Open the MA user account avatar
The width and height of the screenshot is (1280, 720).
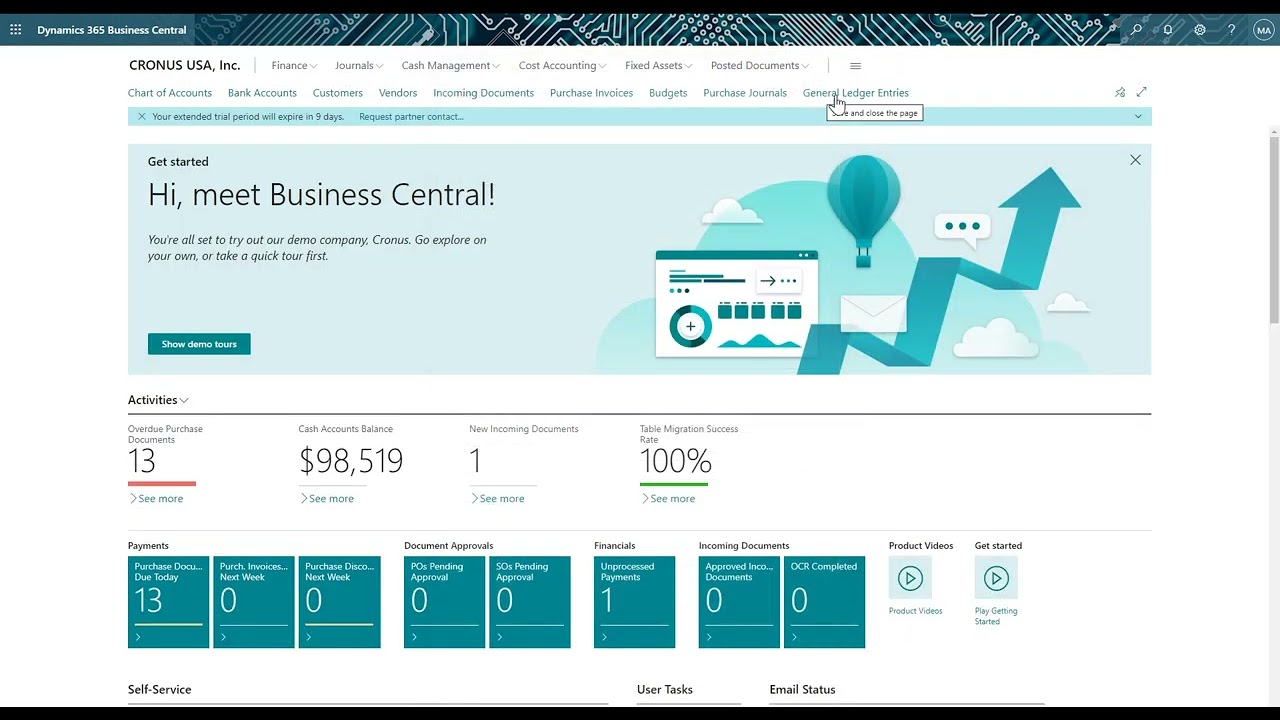pyautogui.click(x=1263, y=30)
